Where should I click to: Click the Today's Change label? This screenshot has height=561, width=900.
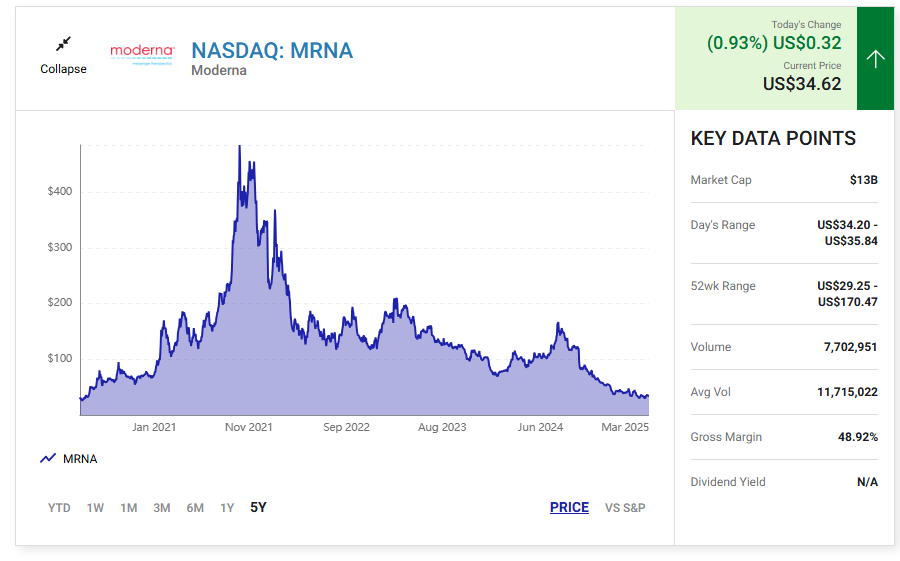(806, 25)
